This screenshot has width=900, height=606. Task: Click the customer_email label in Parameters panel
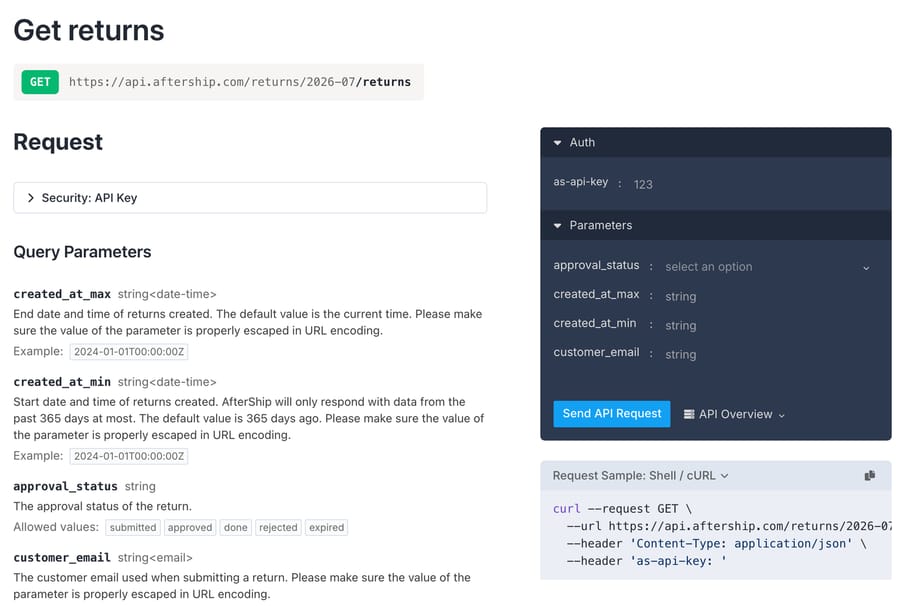pyautogui.click(x=596, y=352)
